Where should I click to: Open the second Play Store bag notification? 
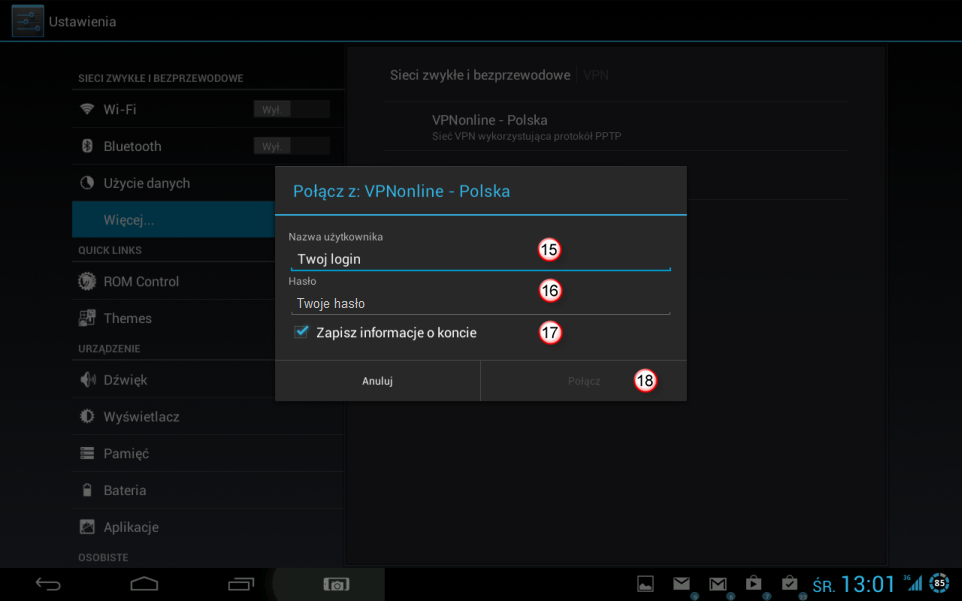point(790,583)
